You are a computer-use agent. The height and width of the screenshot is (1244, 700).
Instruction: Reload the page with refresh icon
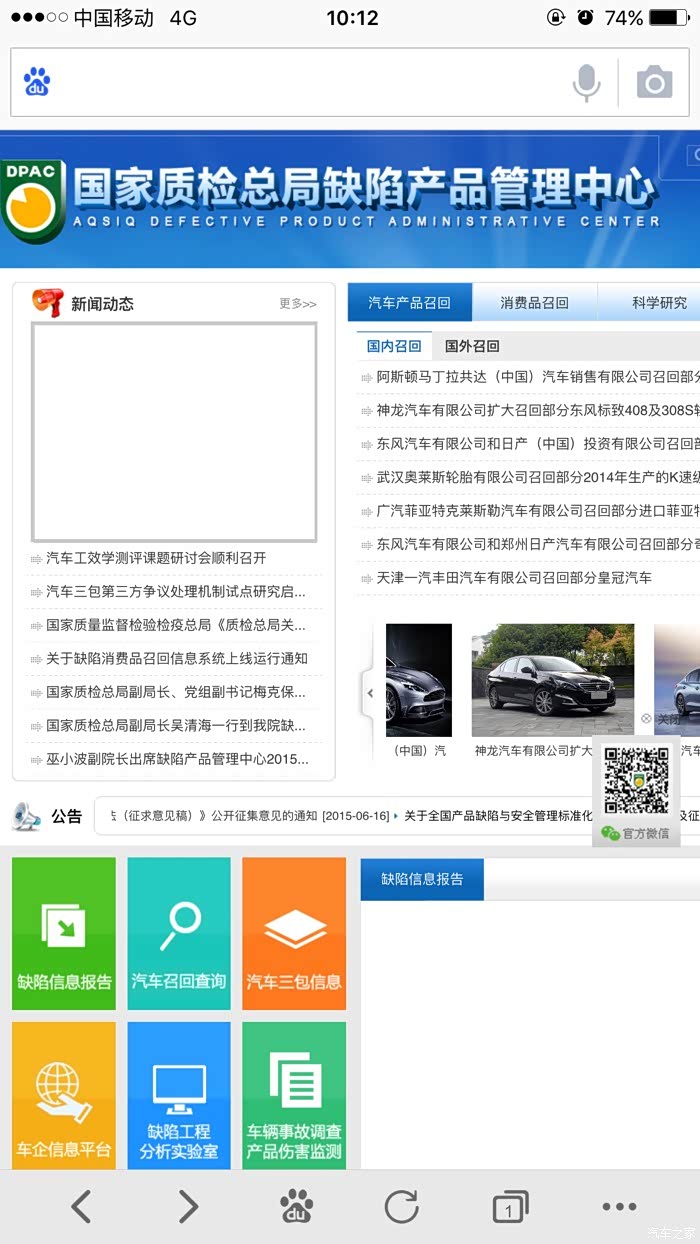coord(402,1207)
